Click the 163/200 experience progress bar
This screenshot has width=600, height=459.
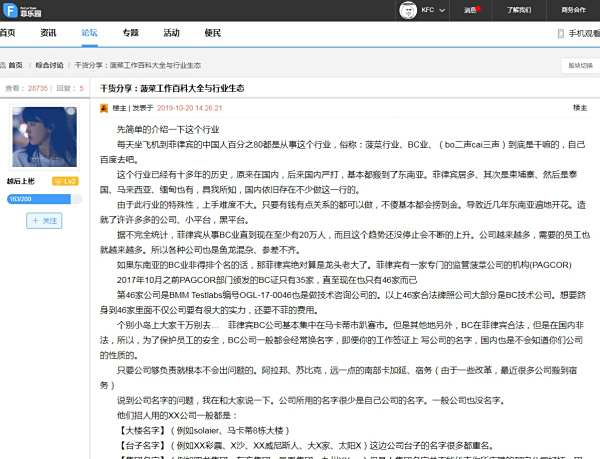click(44, 199)
